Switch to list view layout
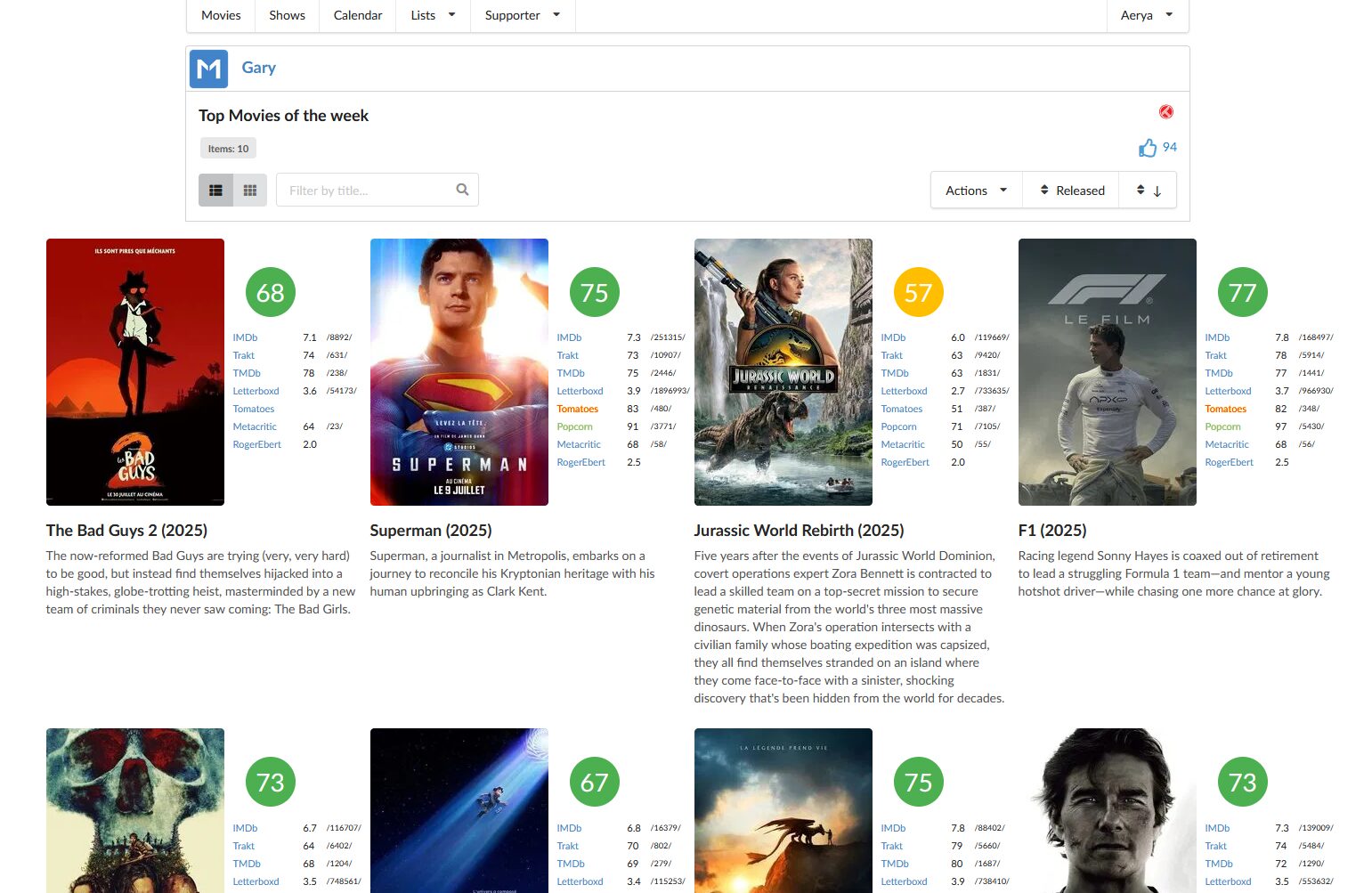 pos(215,190)
